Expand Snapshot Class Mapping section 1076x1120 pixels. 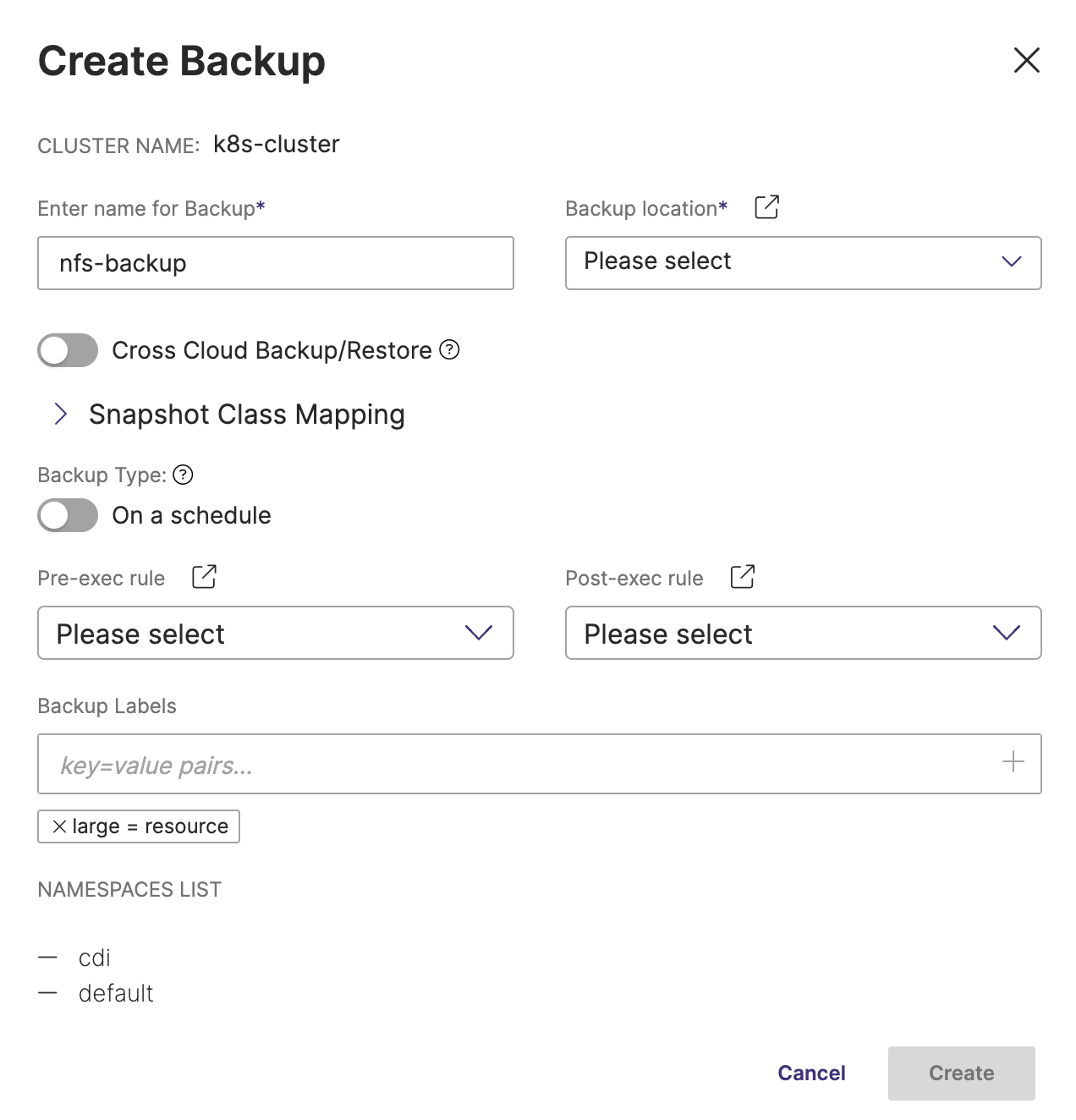(61, 415)
